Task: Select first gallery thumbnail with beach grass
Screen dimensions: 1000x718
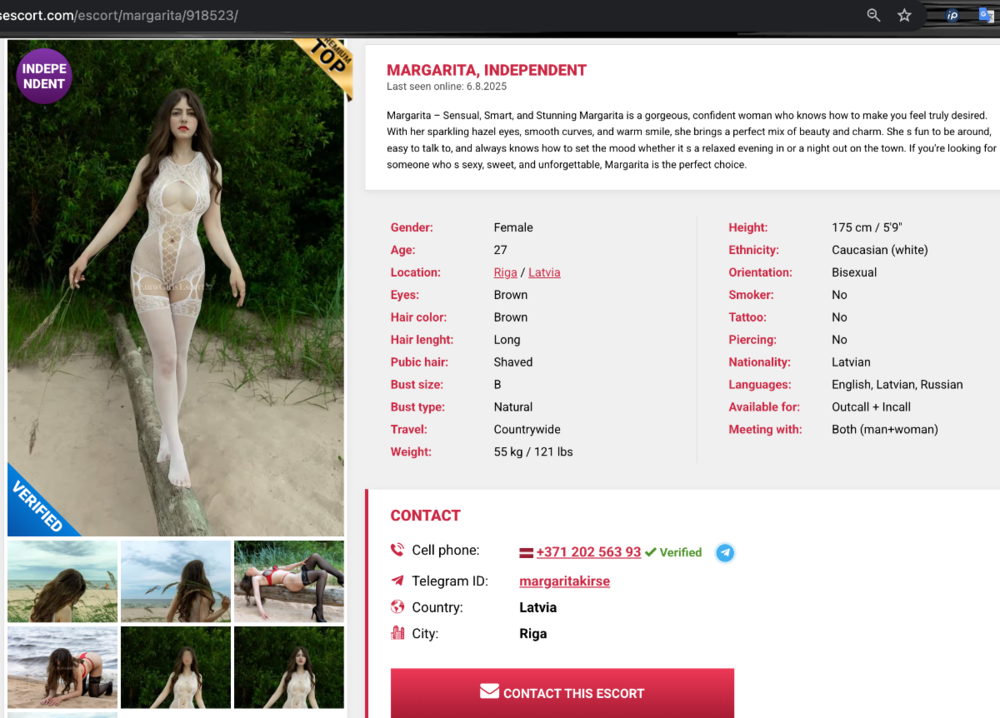Action: 62,581
